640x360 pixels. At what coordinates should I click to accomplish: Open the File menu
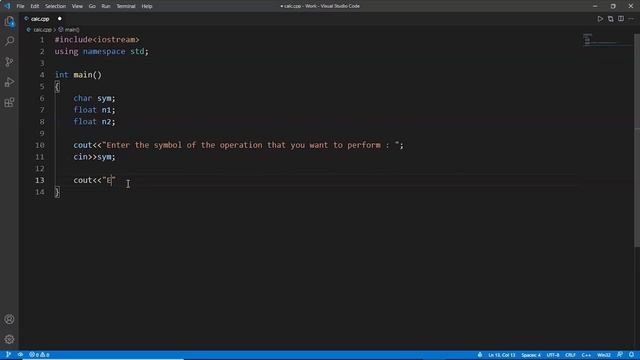click(20, 6)
